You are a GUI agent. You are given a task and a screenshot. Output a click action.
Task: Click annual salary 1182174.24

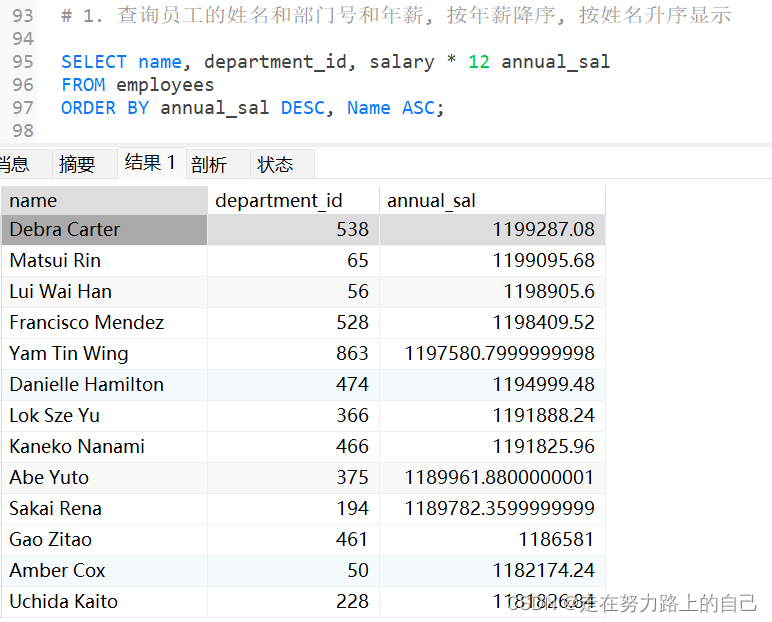click(492, 571)
